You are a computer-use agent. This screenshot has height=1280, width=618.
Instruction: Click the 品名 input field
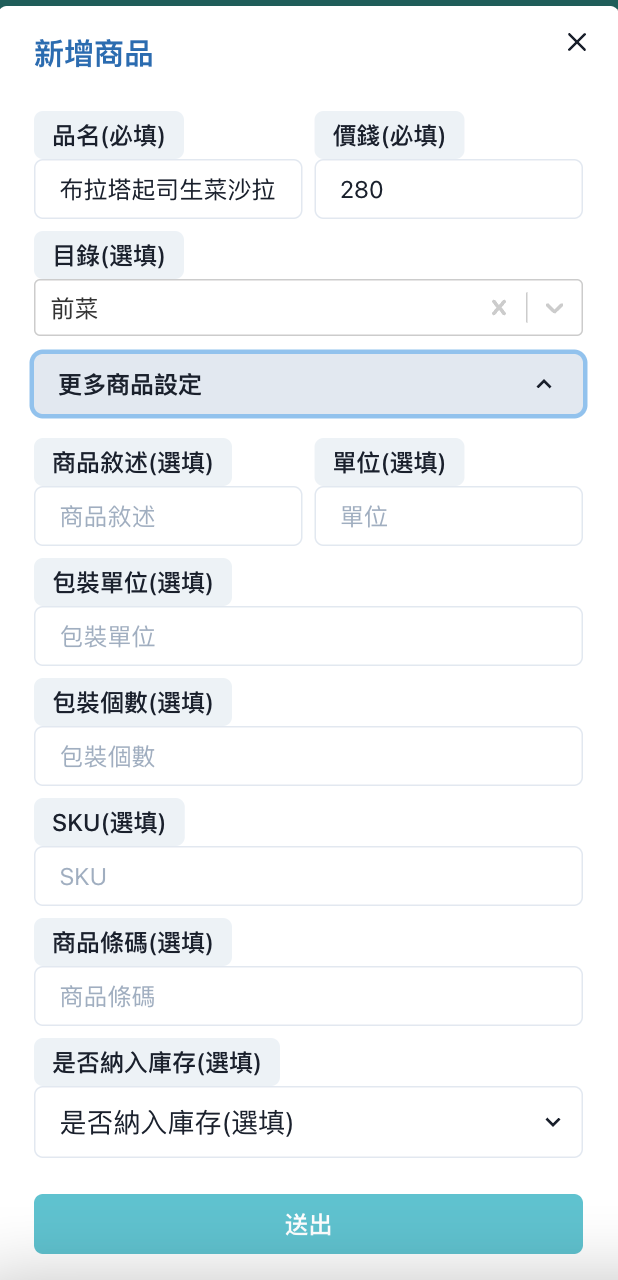pos(168,189)
